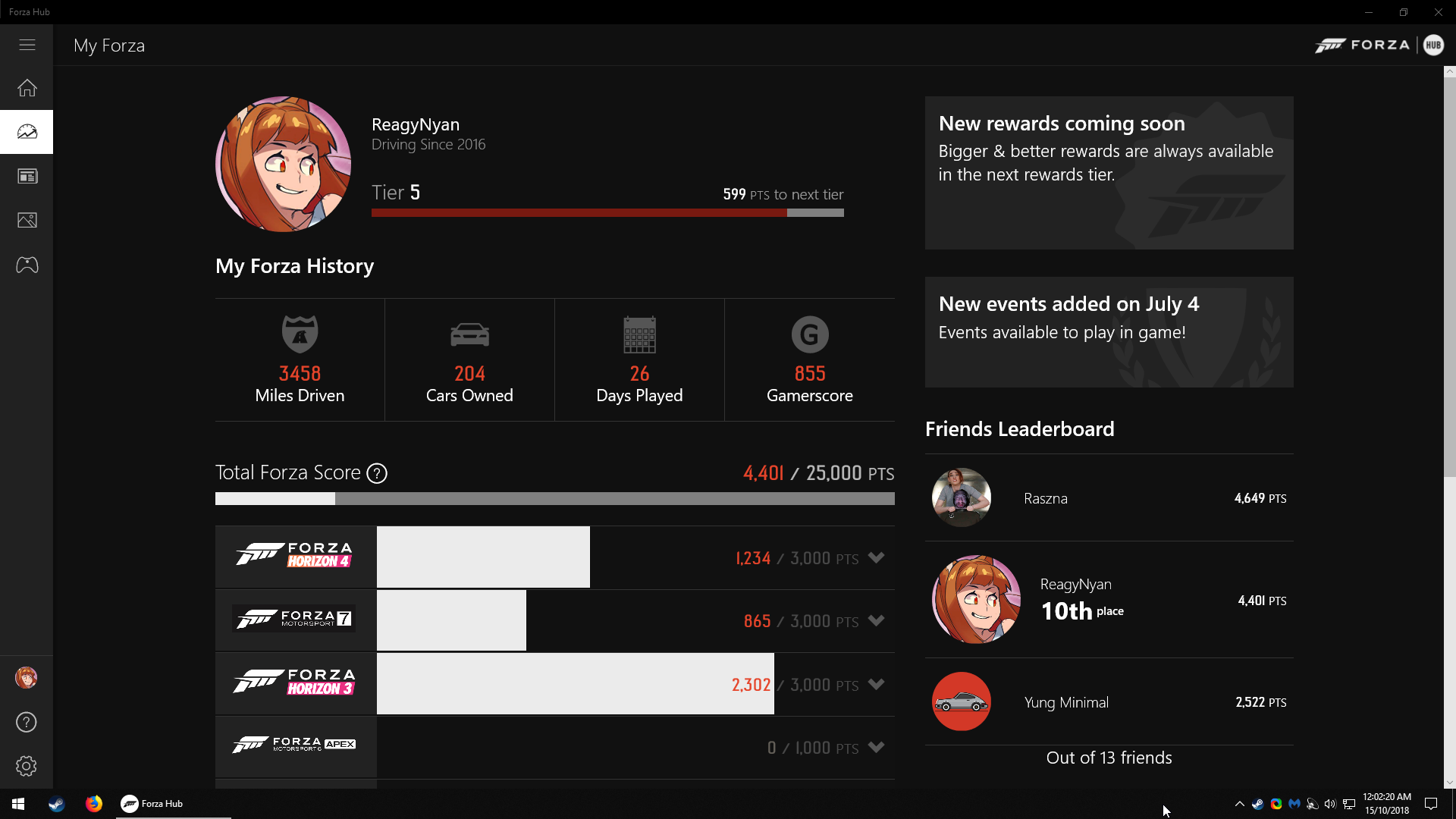Expand the Forza Horizon 4 score row
Viewport: 1456px width, 819px height.
tap(876, 557)
